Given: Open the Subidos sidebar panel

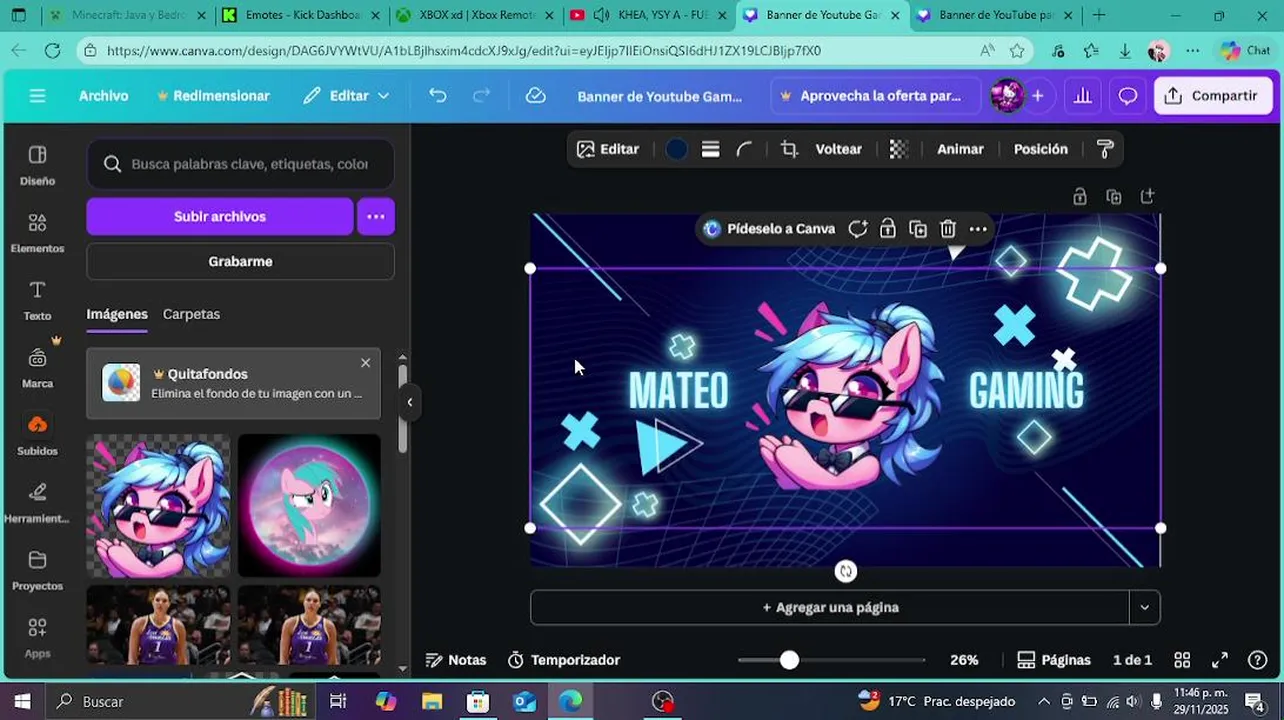Looking at the screenshot, I should pyautogui.click(x=37, y=435).
